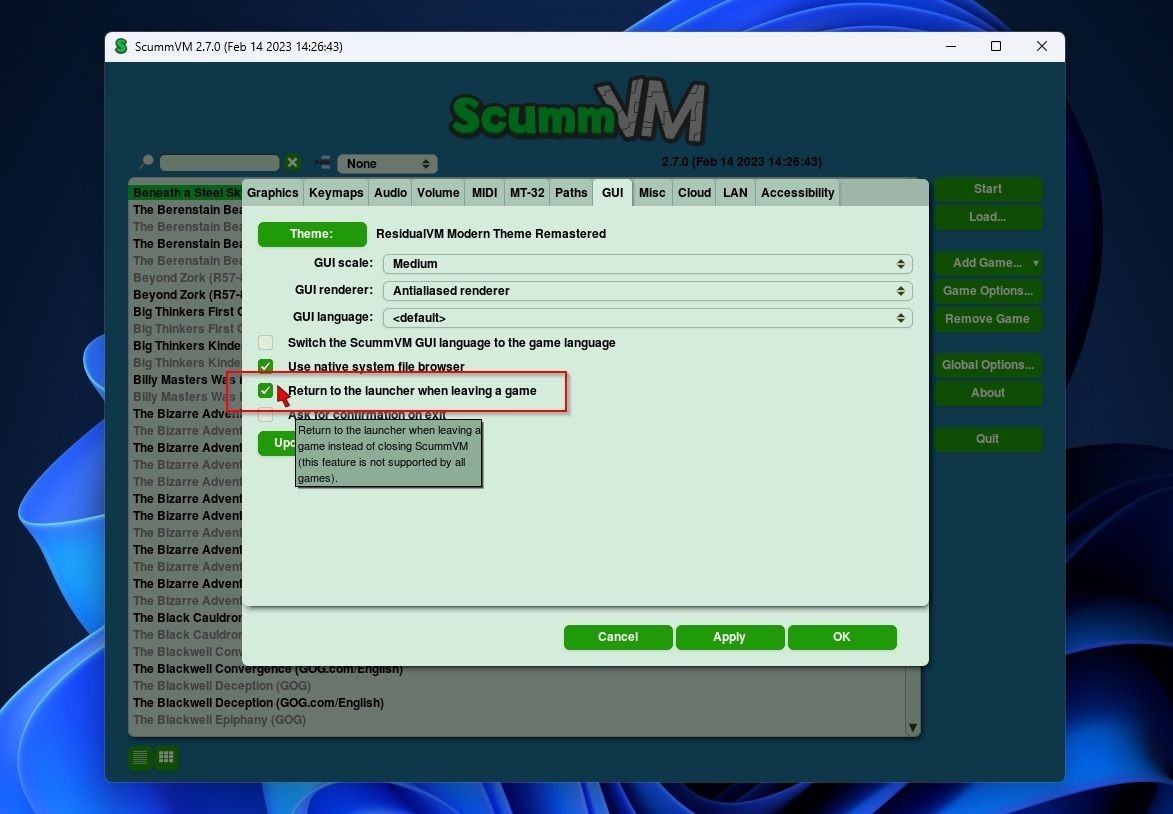This screenshot has width=1173, height=814.
Task: Enable Ask for confirmation on exit
Action: pos(266,414)
